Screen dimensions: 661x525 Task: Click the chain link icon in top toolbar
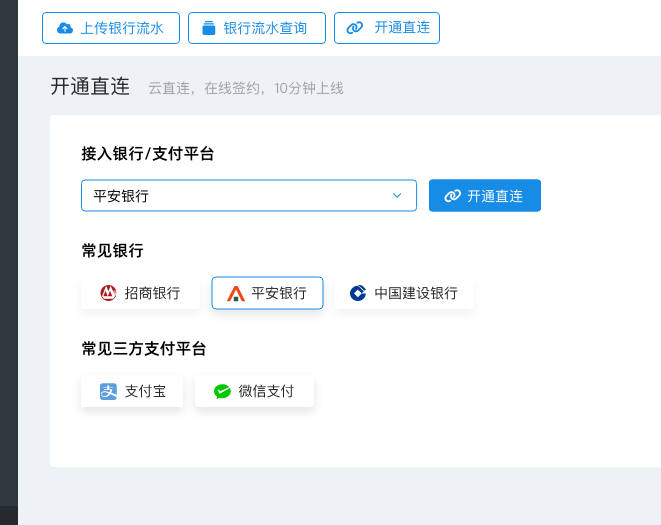(x=355, y=28)
